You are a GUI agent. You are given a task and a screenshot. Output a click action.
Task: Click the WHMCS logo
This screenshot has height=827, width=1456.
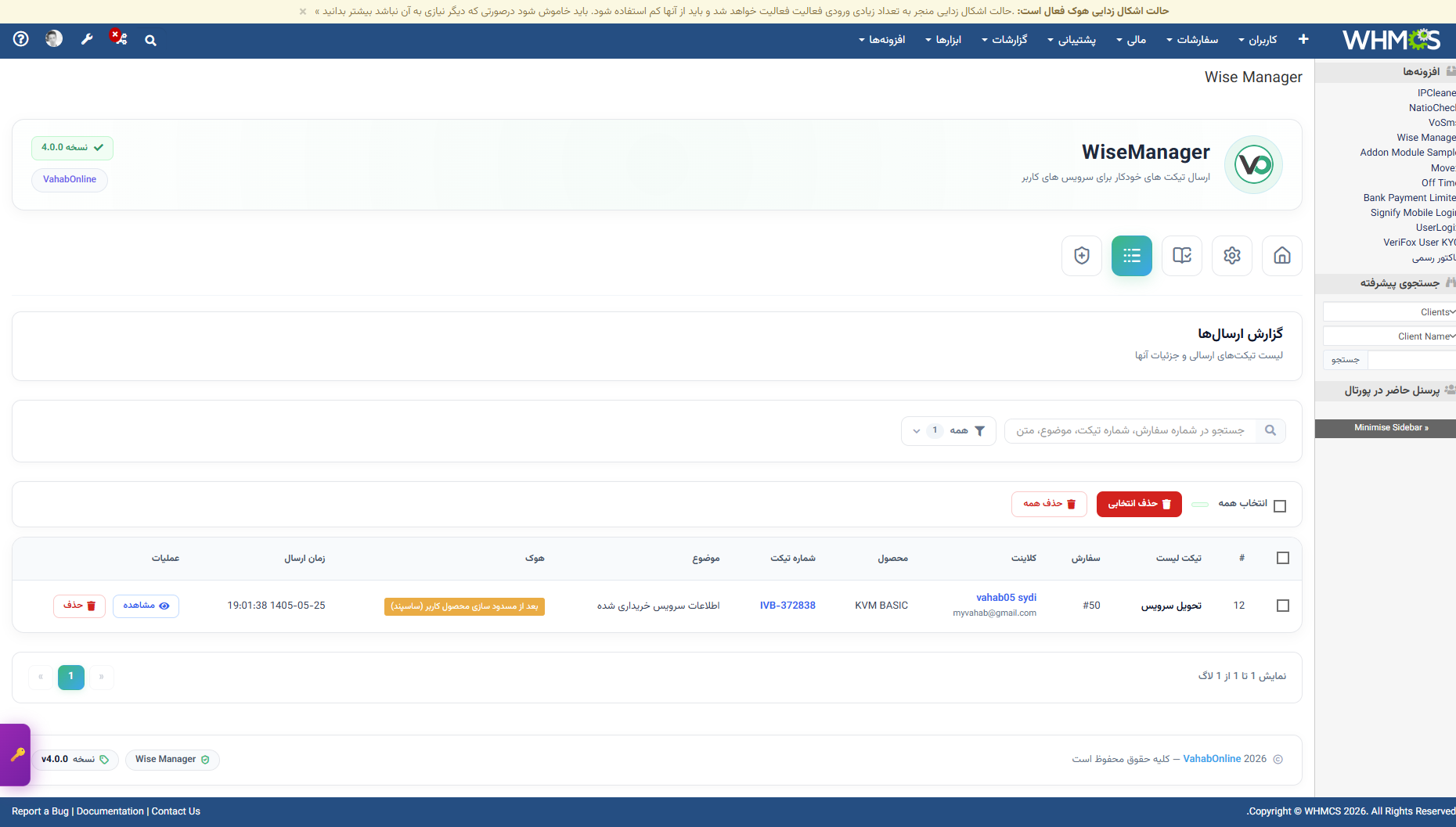pos(1391,39)
